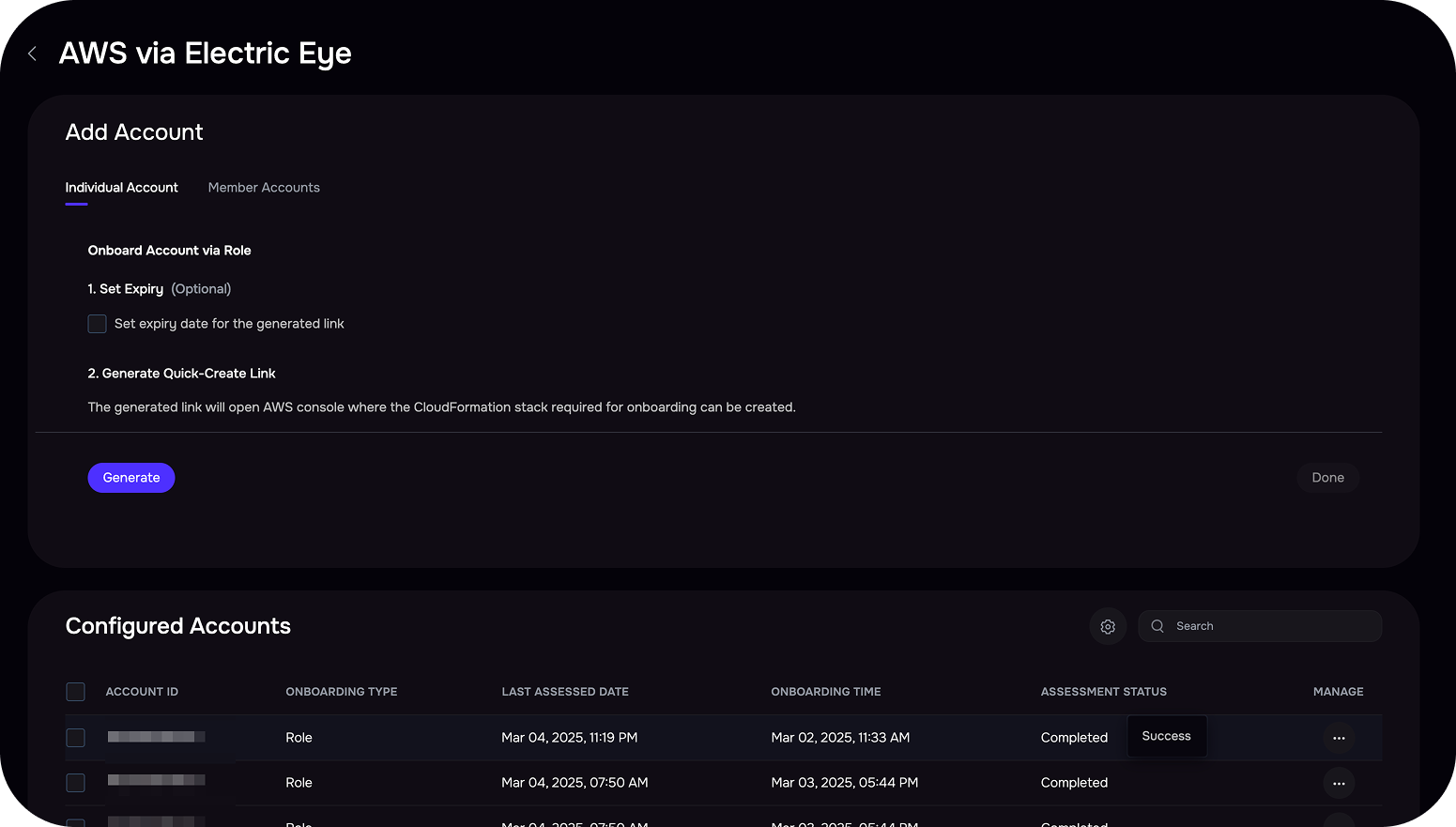Screen dimensions: 1456x827
Task: Click 'Mar 04, 2025, 11:19 PM' cell
Action: tap(570, 738)
